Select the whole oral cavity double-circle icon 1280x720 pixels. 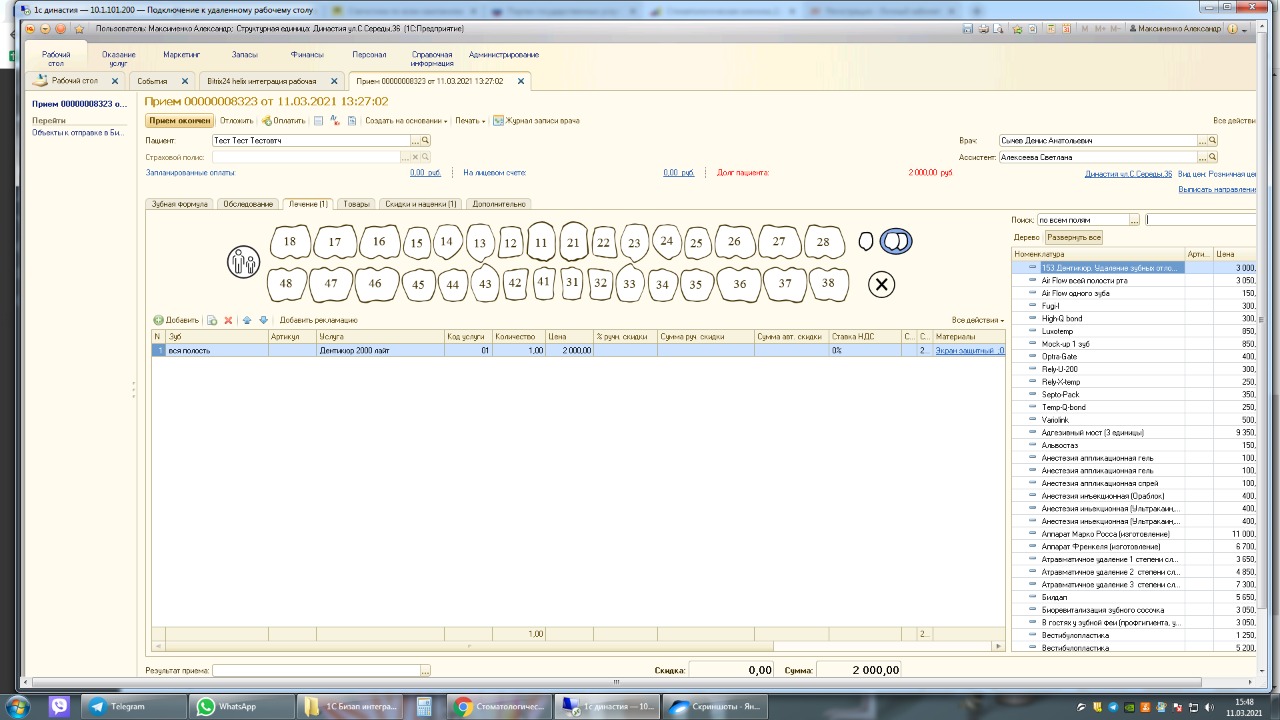(896, 241)
